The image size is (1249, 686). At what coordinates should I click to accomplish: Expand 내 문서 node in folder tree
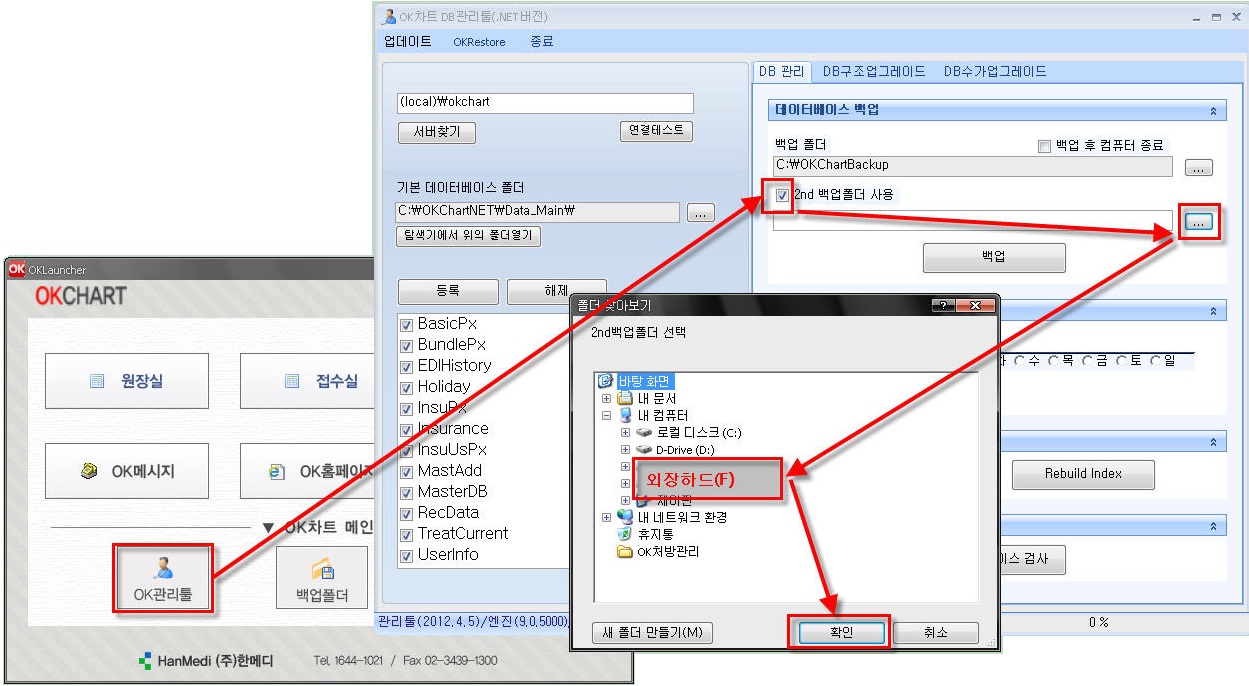pyautogui.click(x=606, y=398)
